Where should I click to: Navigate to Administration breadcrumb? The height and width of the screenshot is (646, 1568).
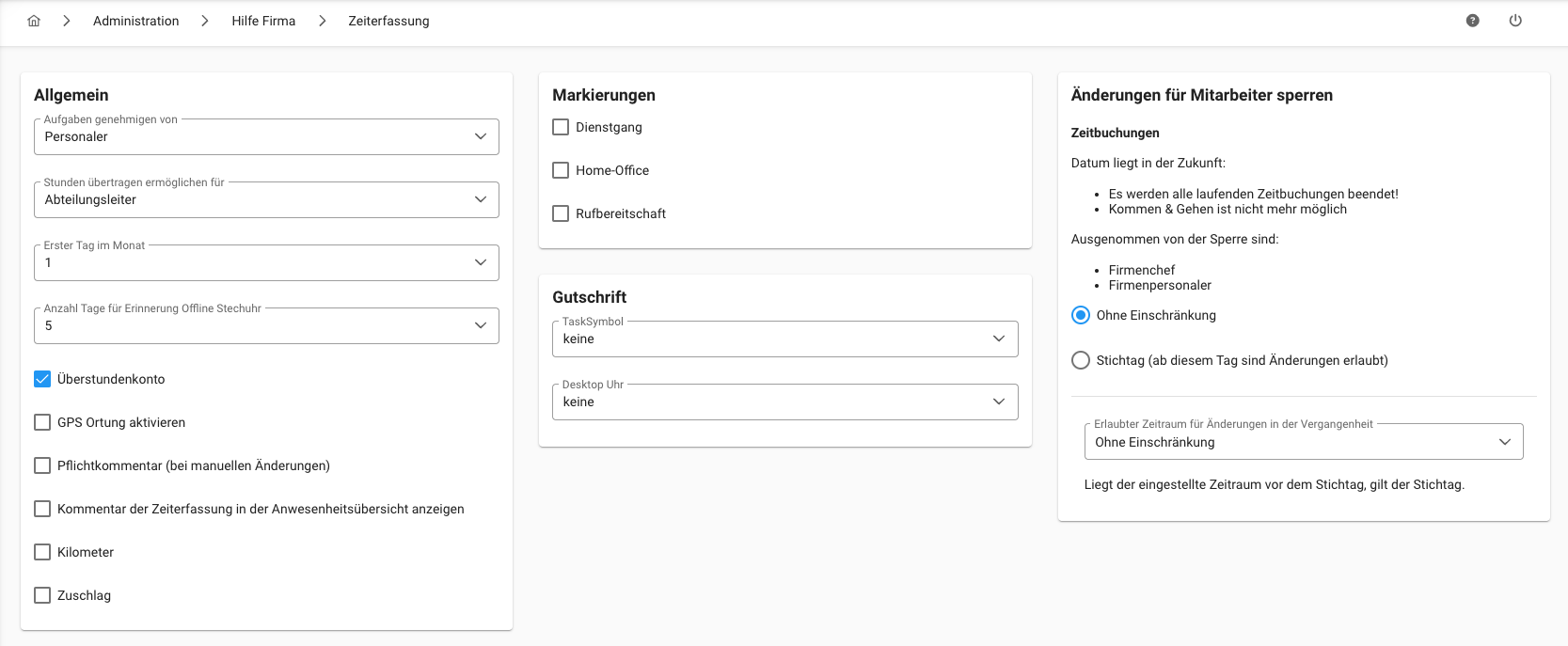pyautogui.click(x=135, y=21)
